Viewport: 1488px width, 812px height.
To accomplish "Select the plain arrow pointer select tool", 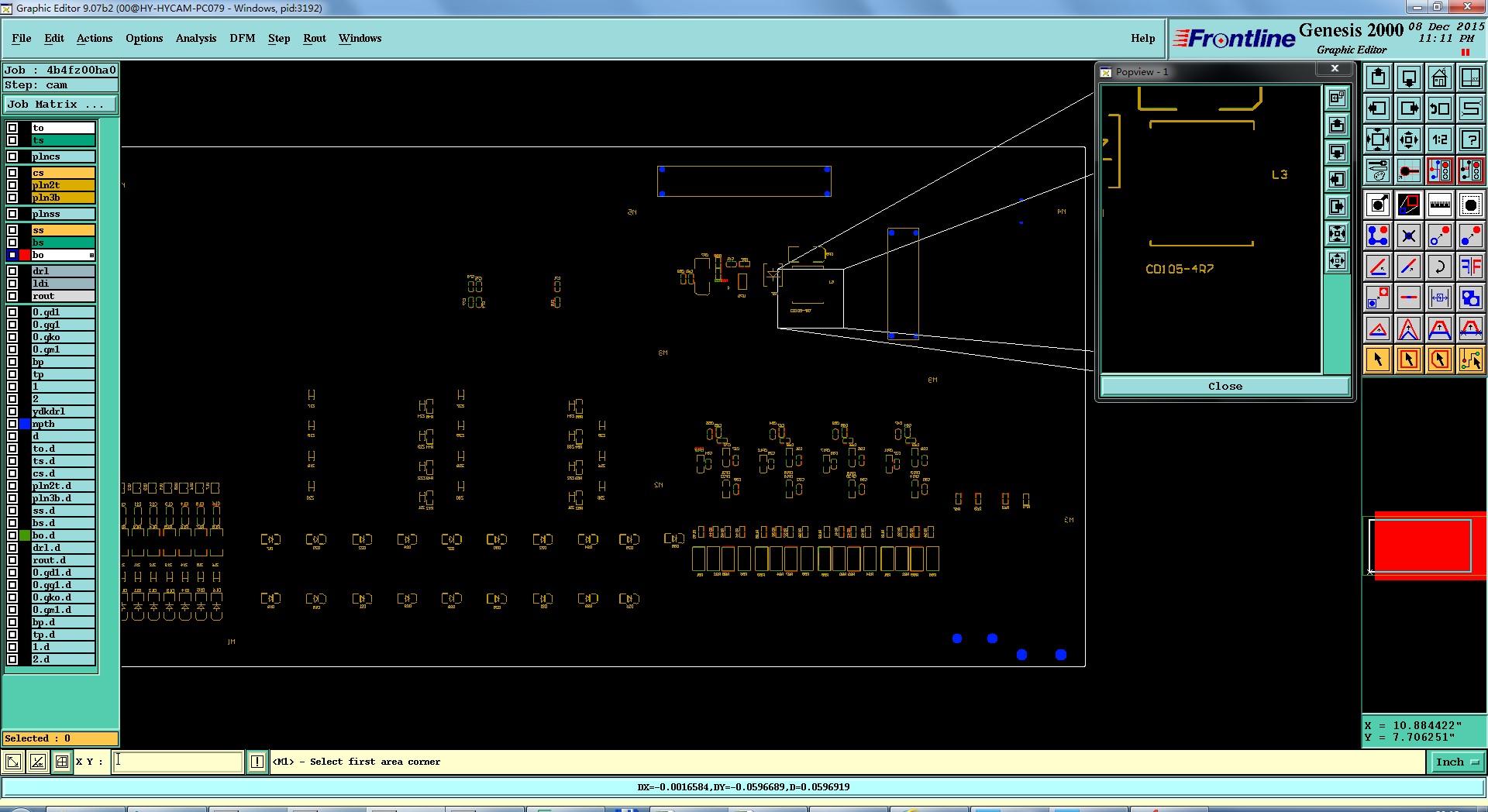I will (x=1378, y=360).
